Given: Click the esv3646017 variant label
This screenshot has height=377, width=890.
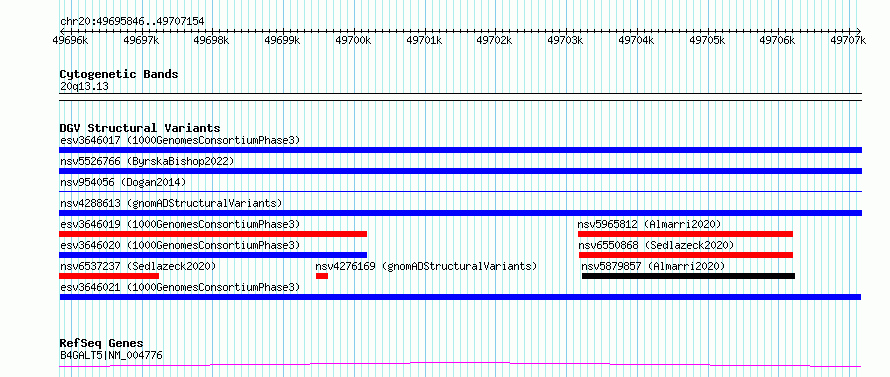Looking at the screenshot, I should pyautogui.click(x=179, y=140).
